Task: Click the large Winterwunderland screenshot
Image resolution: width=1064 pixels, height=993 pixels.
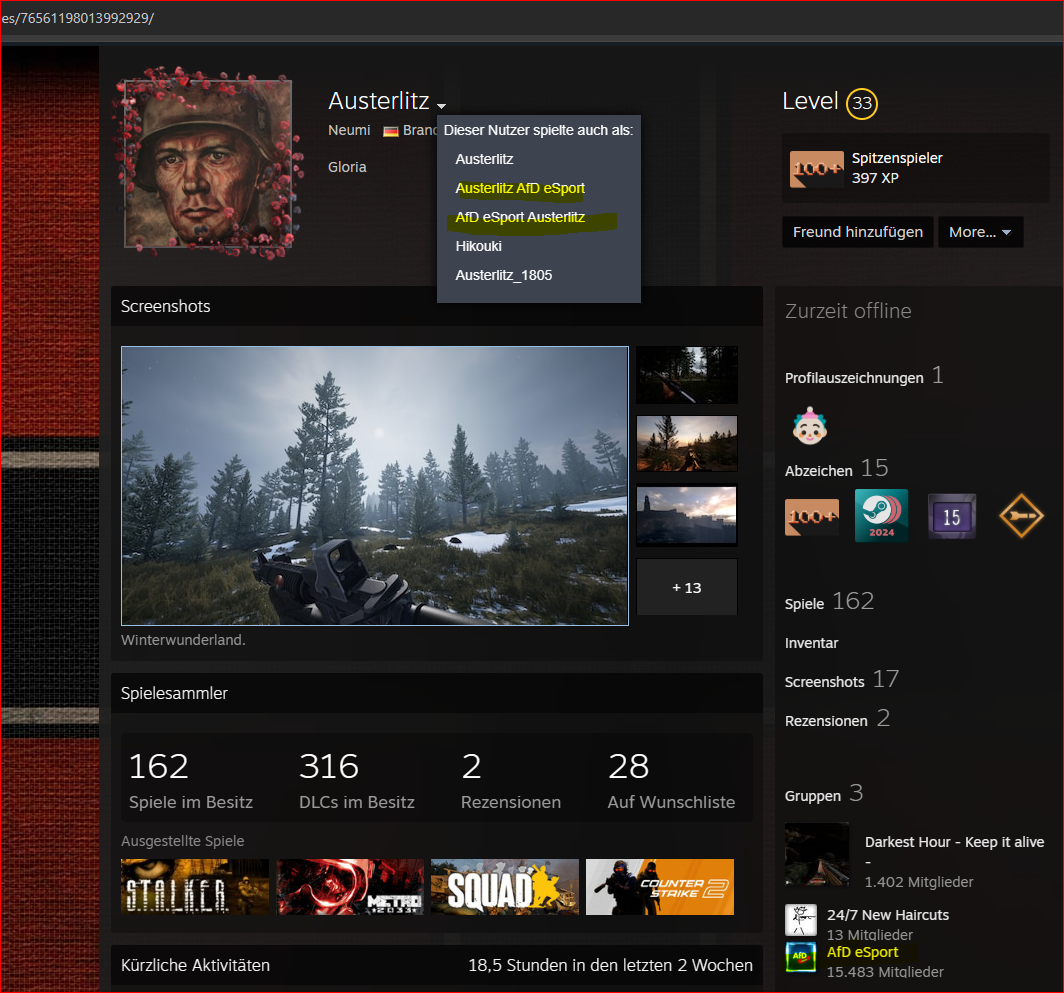Action: coord(374,485)
